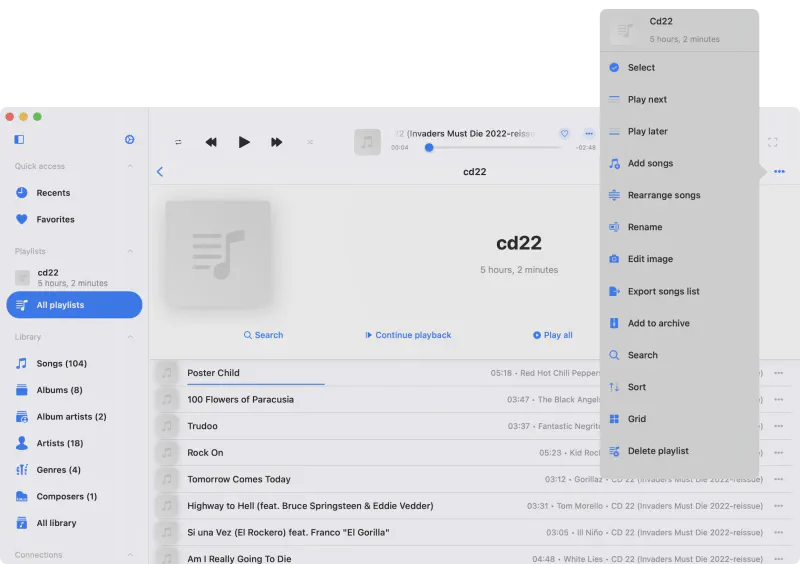This screenshot has height=564, width=800.
Task: Skip to the next track
Action: pos(276,142)
